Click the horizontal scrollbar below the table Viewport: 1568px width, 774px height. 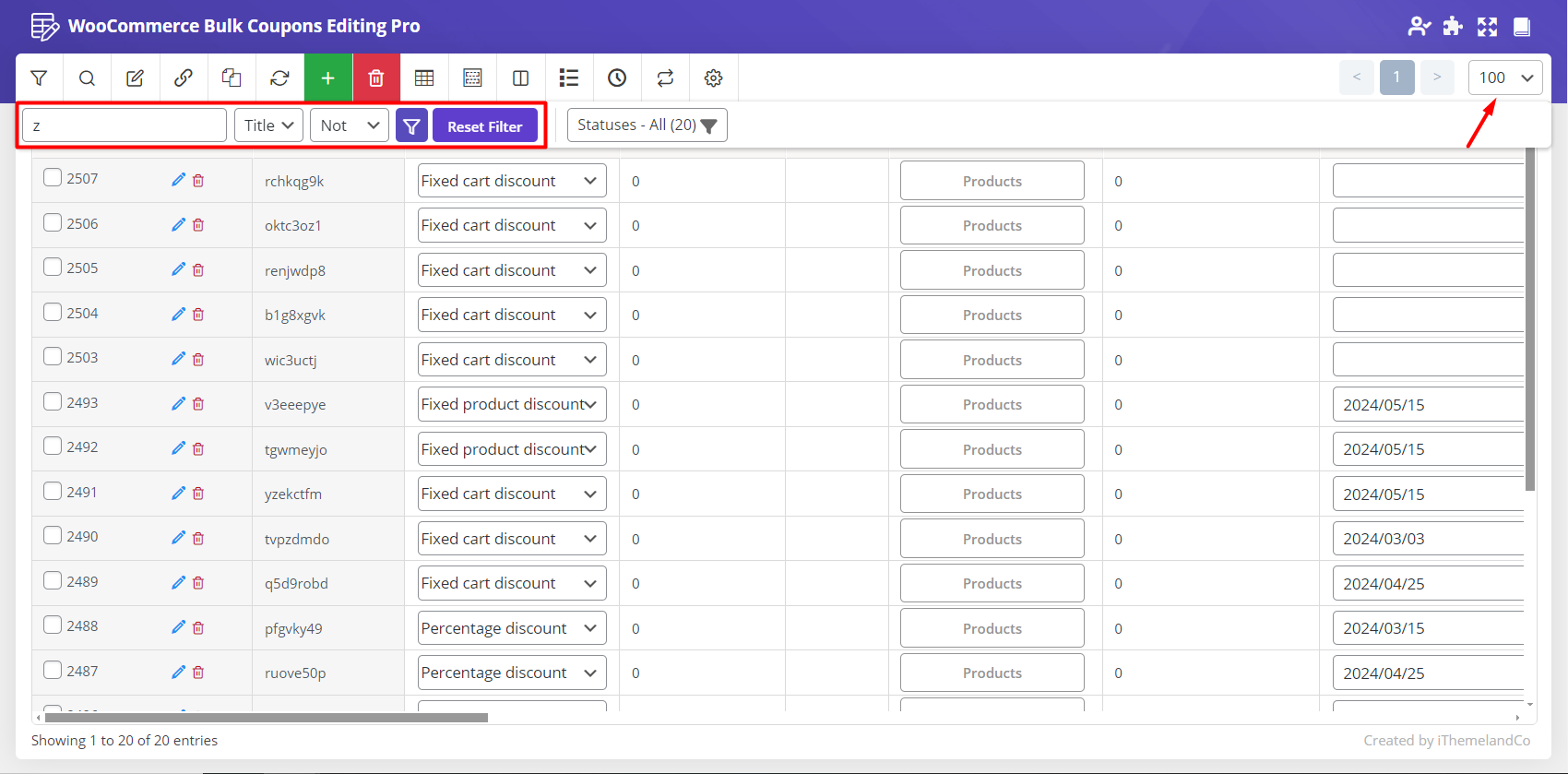[x=266, y=717]
